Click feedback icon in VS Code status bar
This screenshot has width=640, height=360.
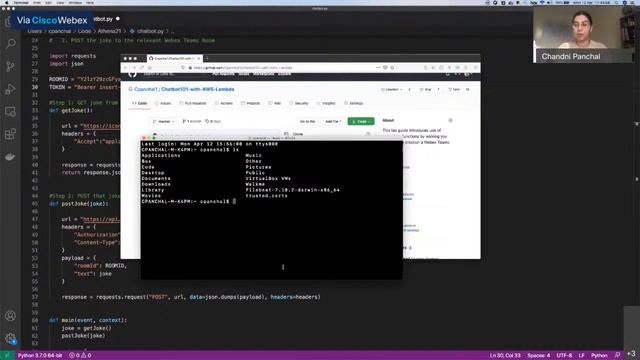pyautogui.click(x=617, y=356)
